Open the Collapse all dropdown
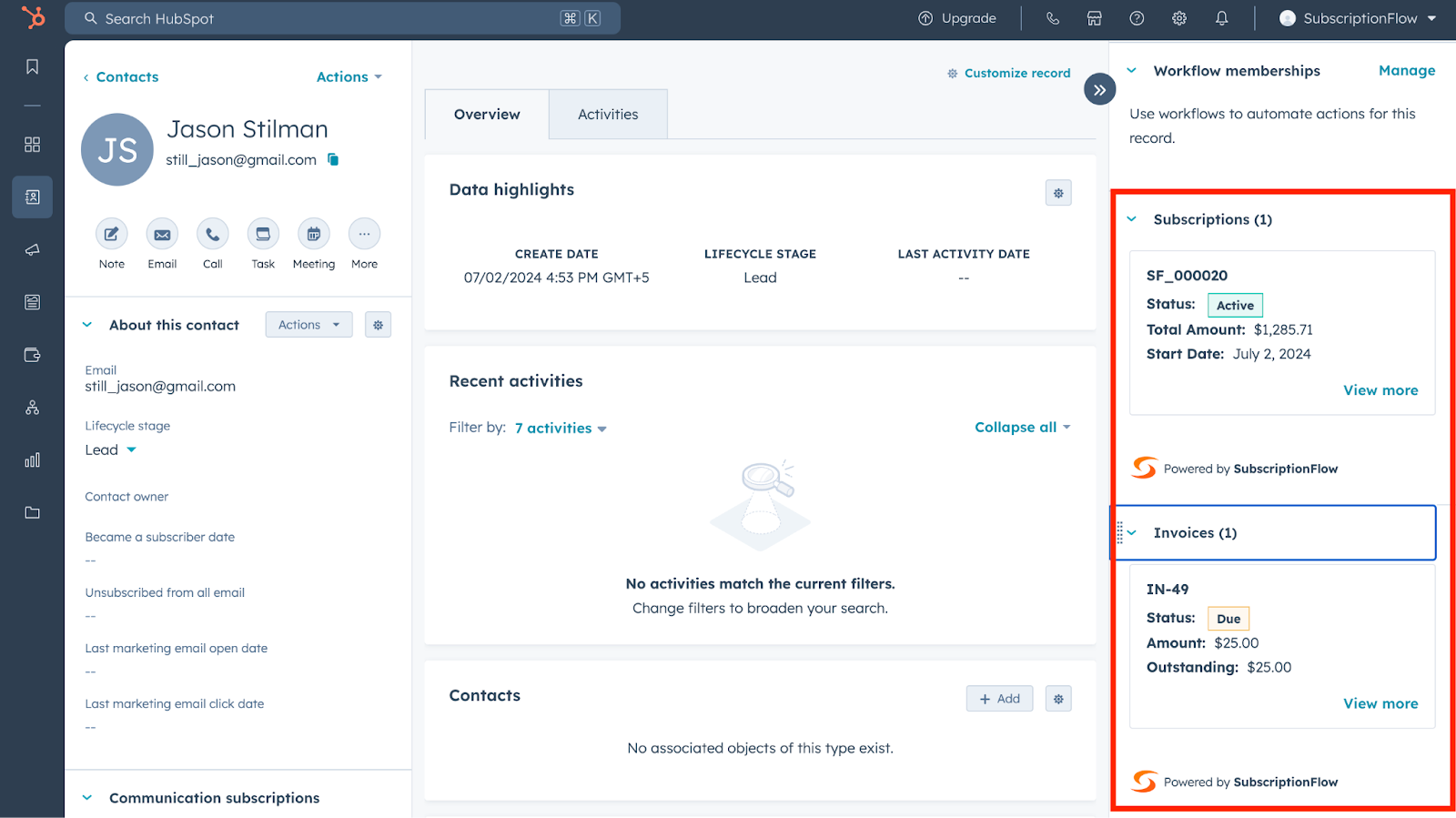 pos(1022,427)
